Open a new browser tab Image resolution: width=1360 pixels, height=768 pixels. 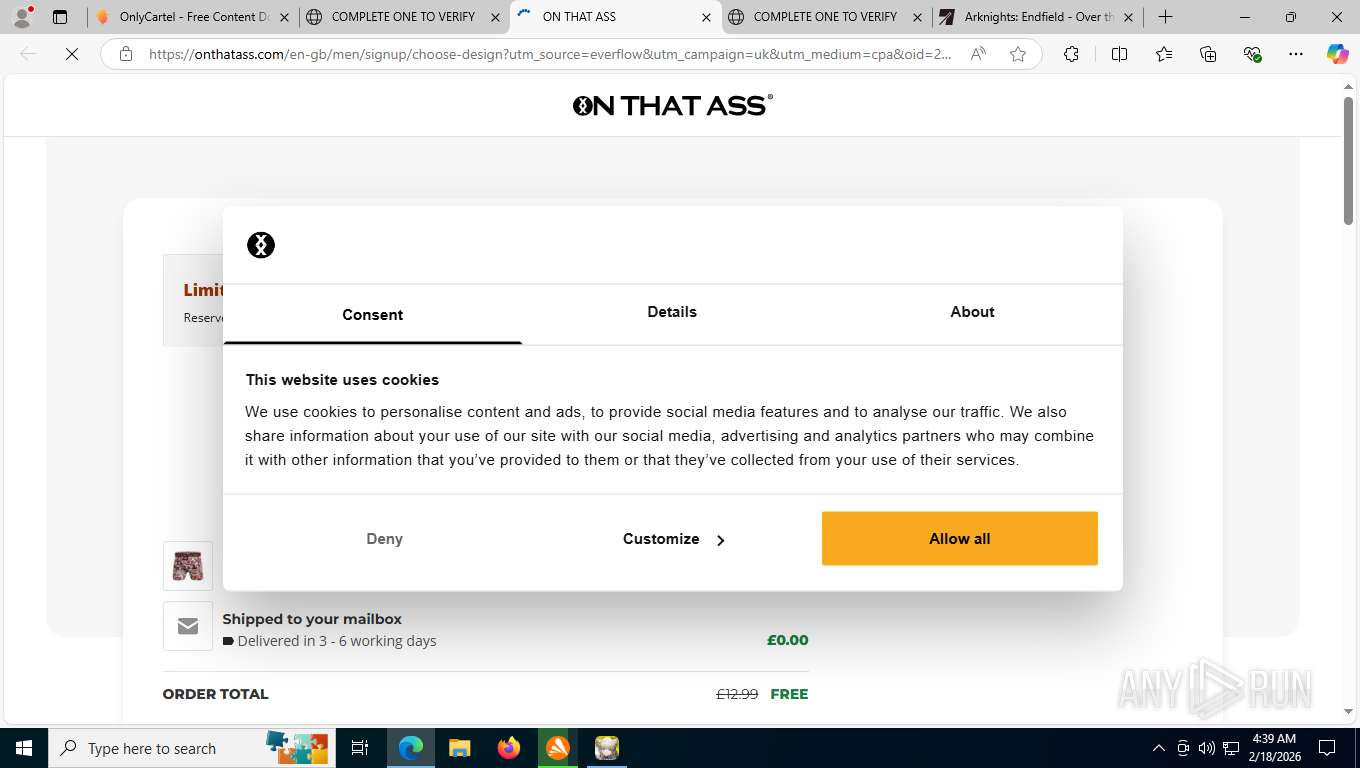1165,17
